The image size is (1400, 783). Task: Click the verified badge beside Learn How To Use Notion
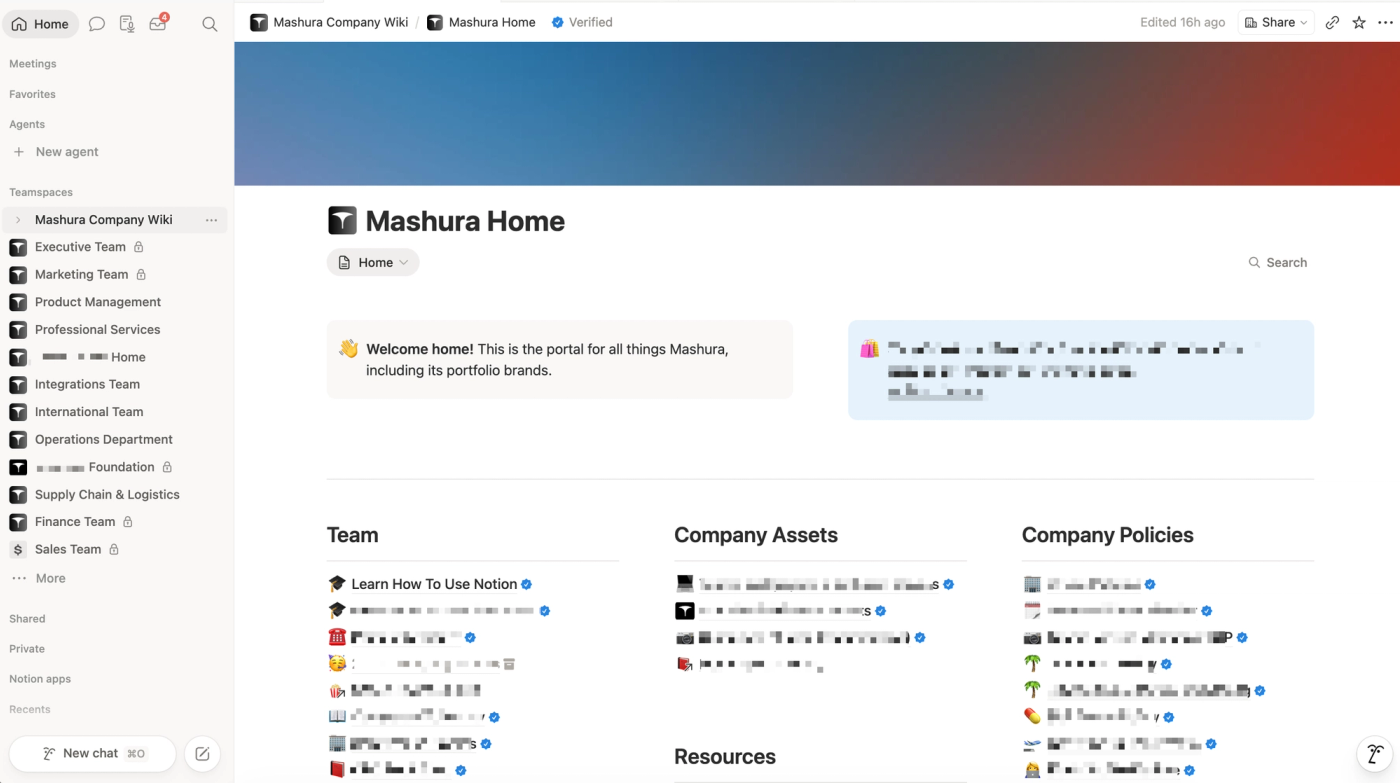pyautogui.click(x=527, y=584)
